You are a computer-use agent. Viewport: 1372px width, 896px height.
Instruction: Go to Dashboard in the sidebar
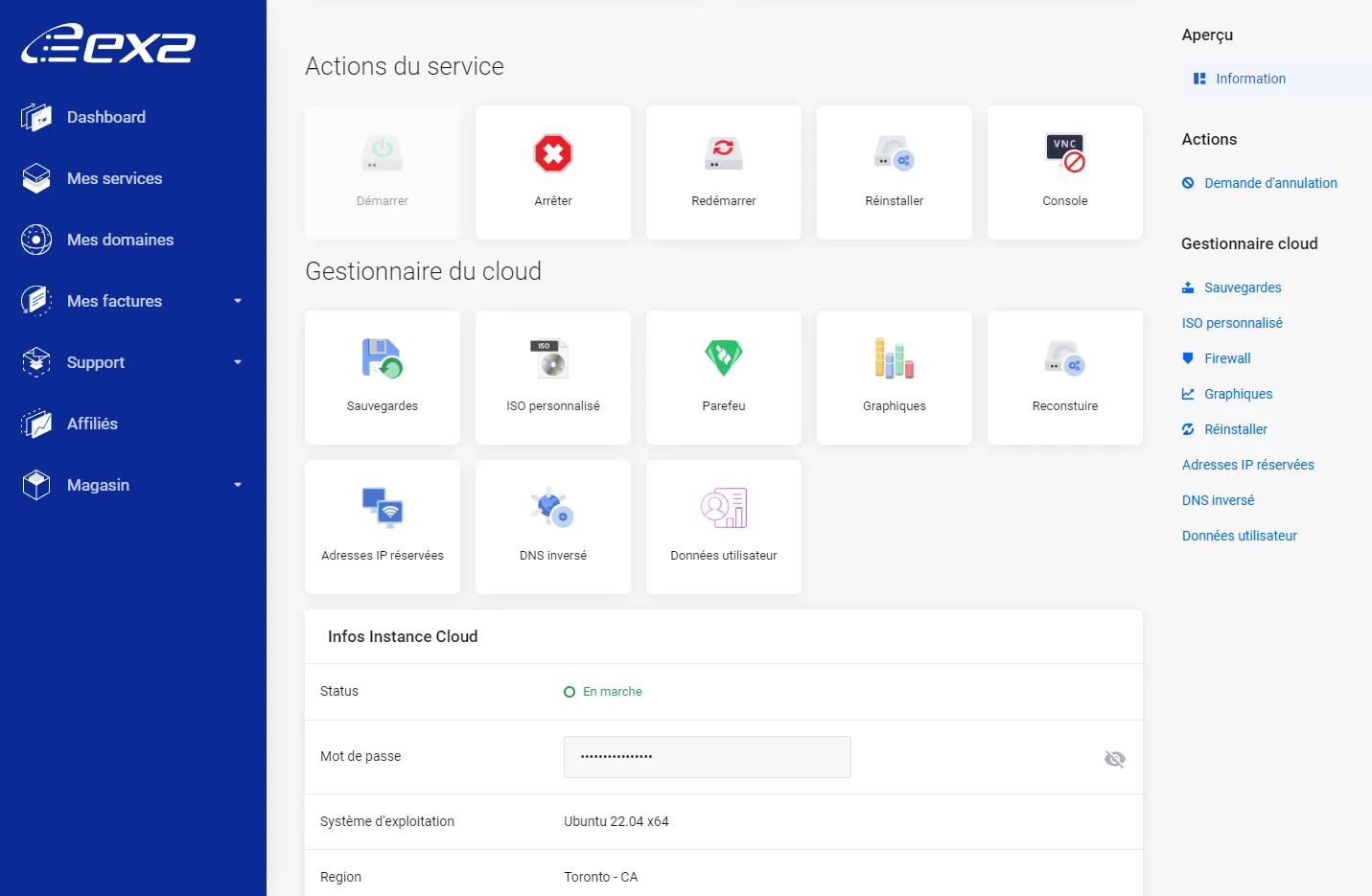click(x=105, y=117)
